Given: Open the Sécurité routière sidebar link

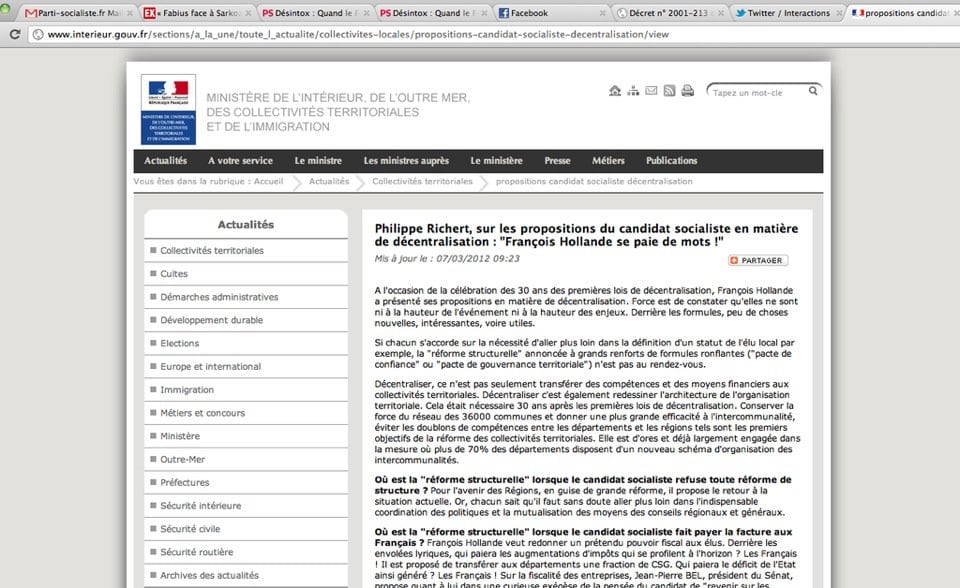Looking at the screenshot, I should click(197, 551).
